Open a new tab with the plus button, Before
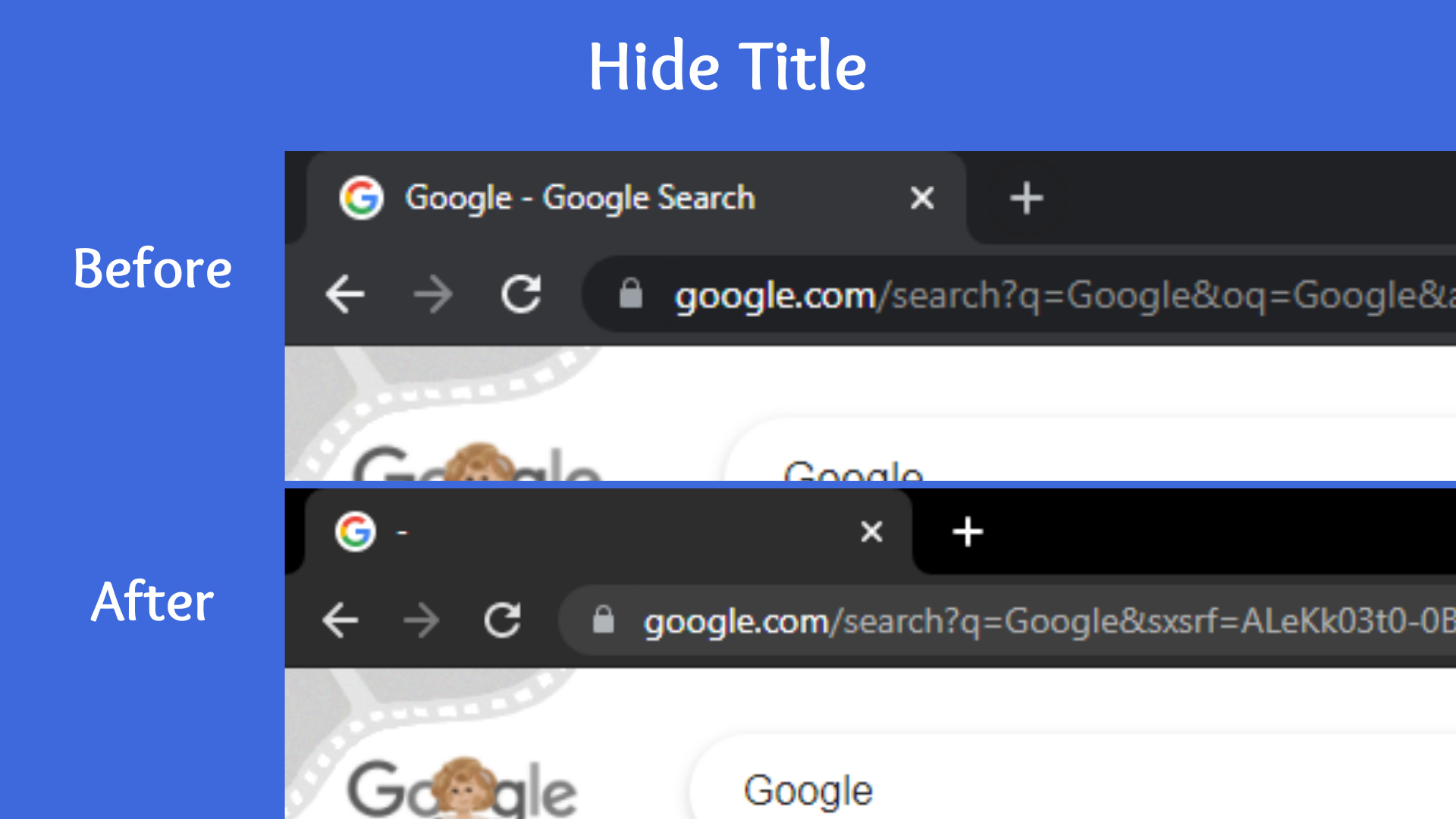 tap(1026, 198)
